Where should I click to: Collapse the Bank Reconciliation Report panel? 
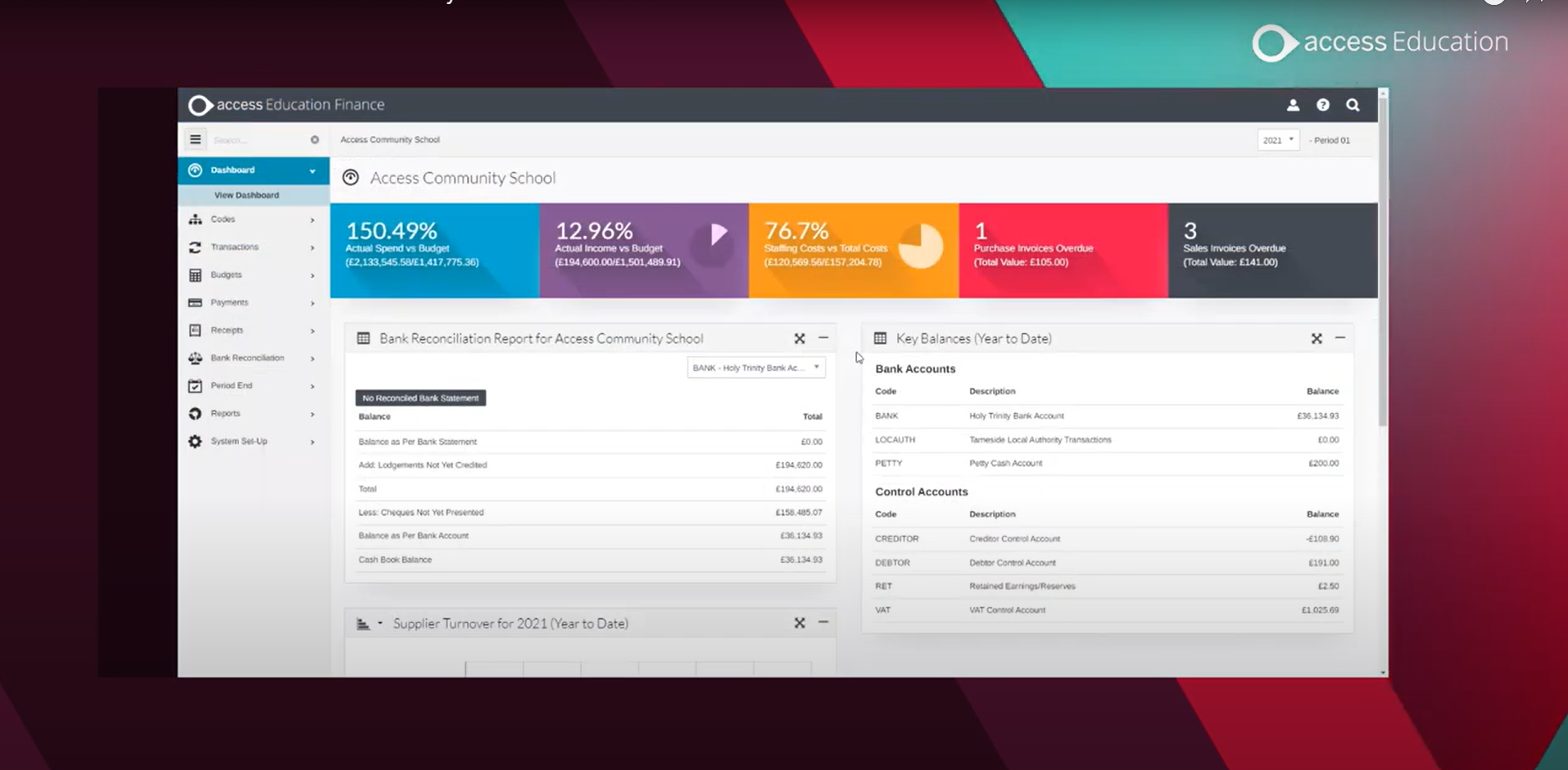[x=823, y=337]
